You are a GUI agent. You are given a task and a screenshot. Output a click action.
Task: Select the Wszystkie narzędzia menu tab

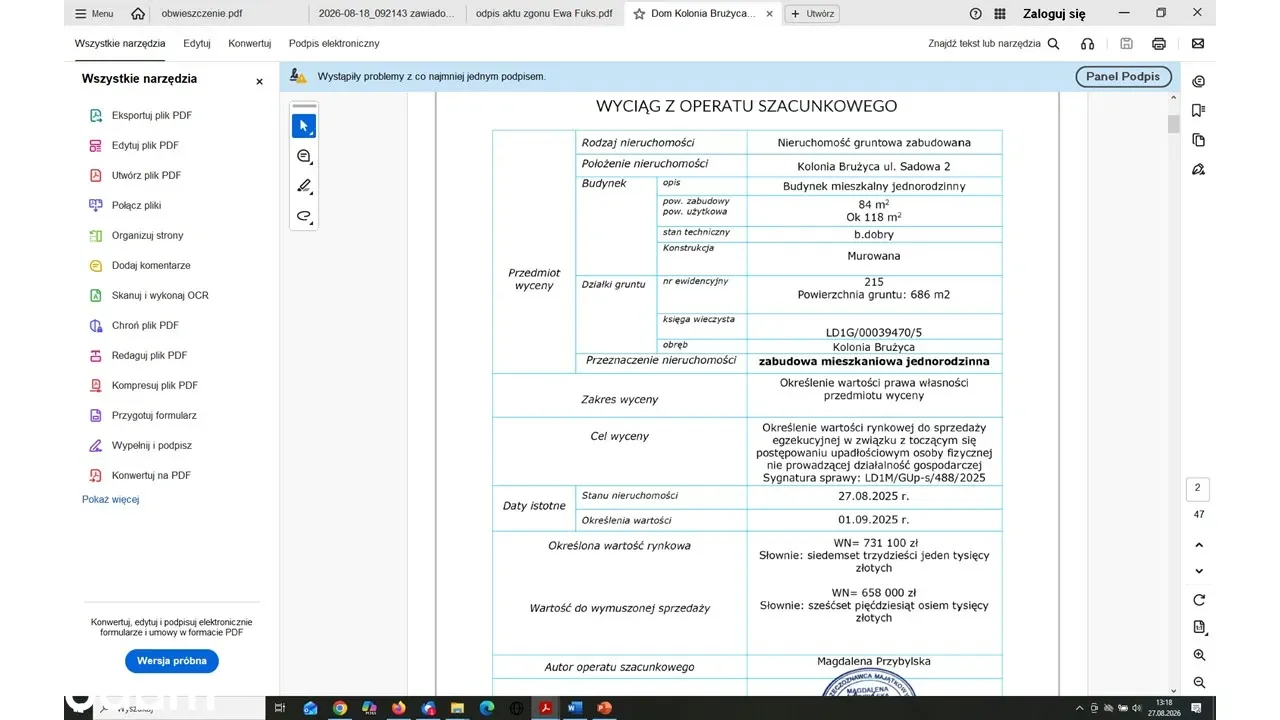coord(120,44)
